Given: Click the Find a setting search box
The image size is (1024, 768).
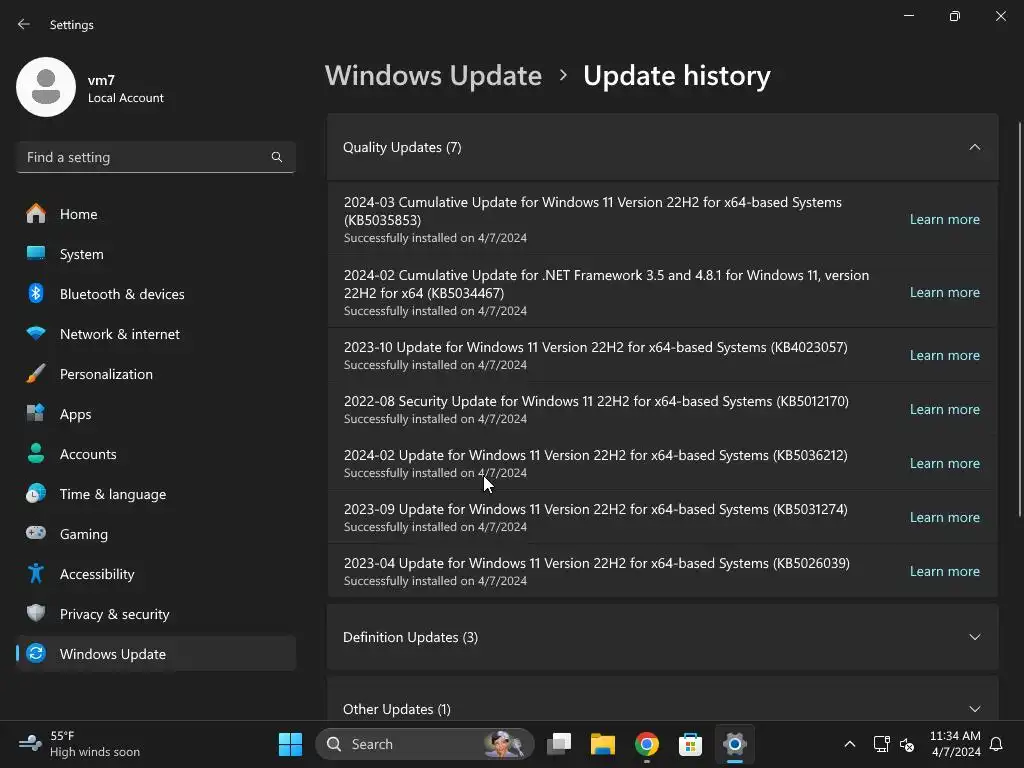Looking at the screenshot, I should [x=156, y=157].
